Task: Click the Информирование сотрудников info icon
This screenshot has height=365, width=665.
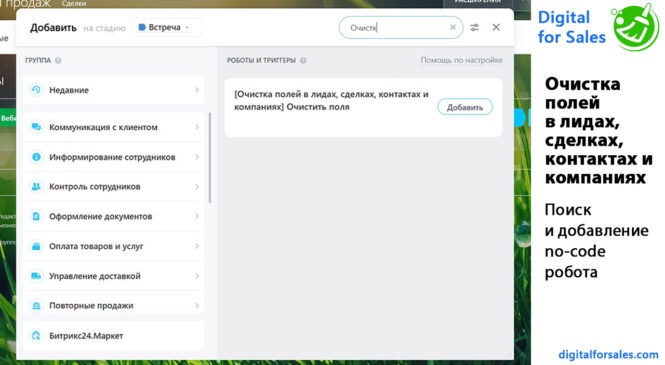Action: point(36,157)
